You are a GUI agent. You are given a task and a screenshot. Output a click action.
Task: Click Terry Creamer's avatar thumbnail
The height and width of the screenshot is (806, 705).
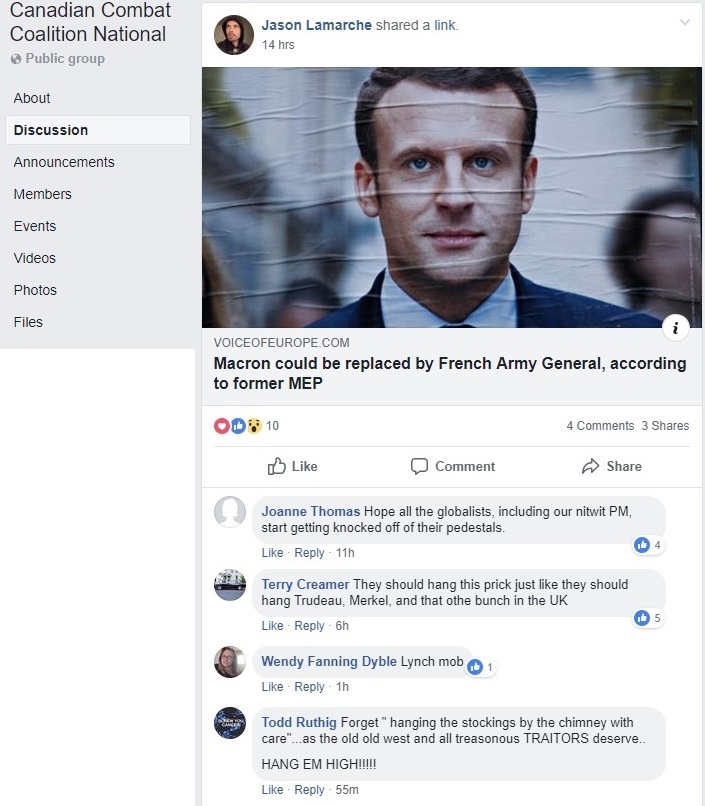[x=230, y=585]
